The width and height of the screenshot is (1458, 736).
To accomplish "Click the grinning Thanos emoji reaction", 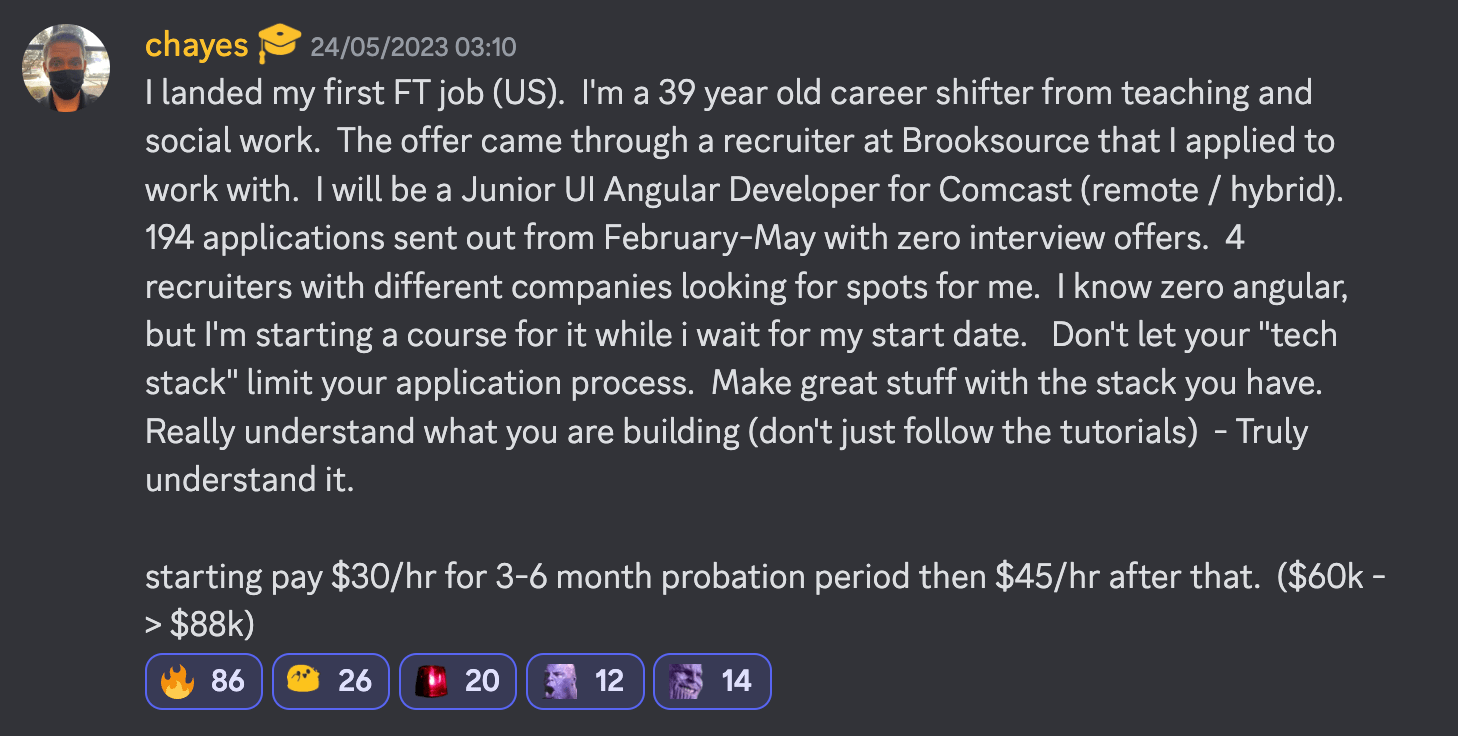I will [712, 681].
